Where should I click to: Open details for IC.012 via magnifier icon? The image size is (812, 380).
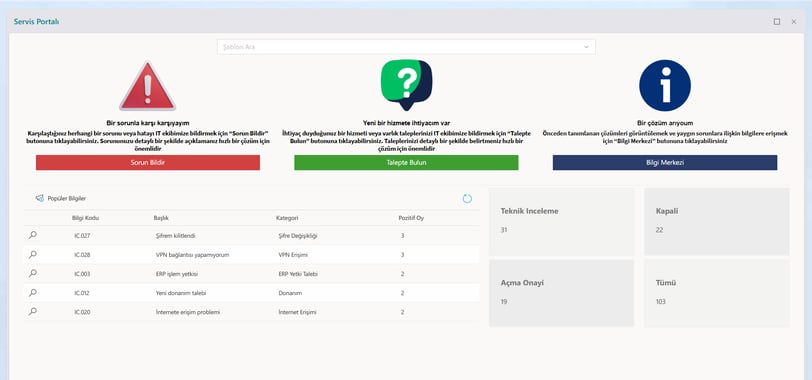coord(33,293)
